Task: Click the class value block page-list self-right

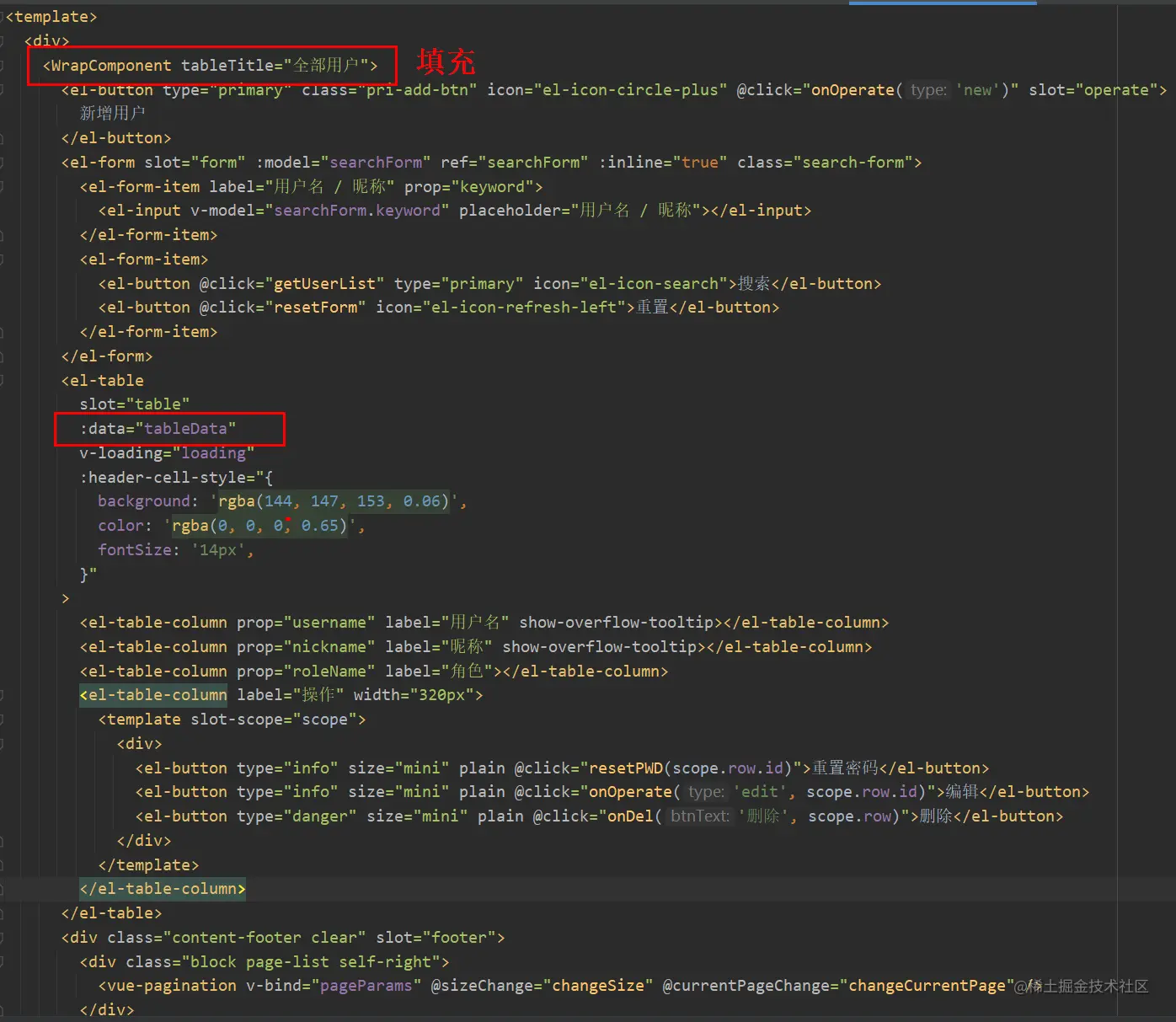Action: pos(311,962)
